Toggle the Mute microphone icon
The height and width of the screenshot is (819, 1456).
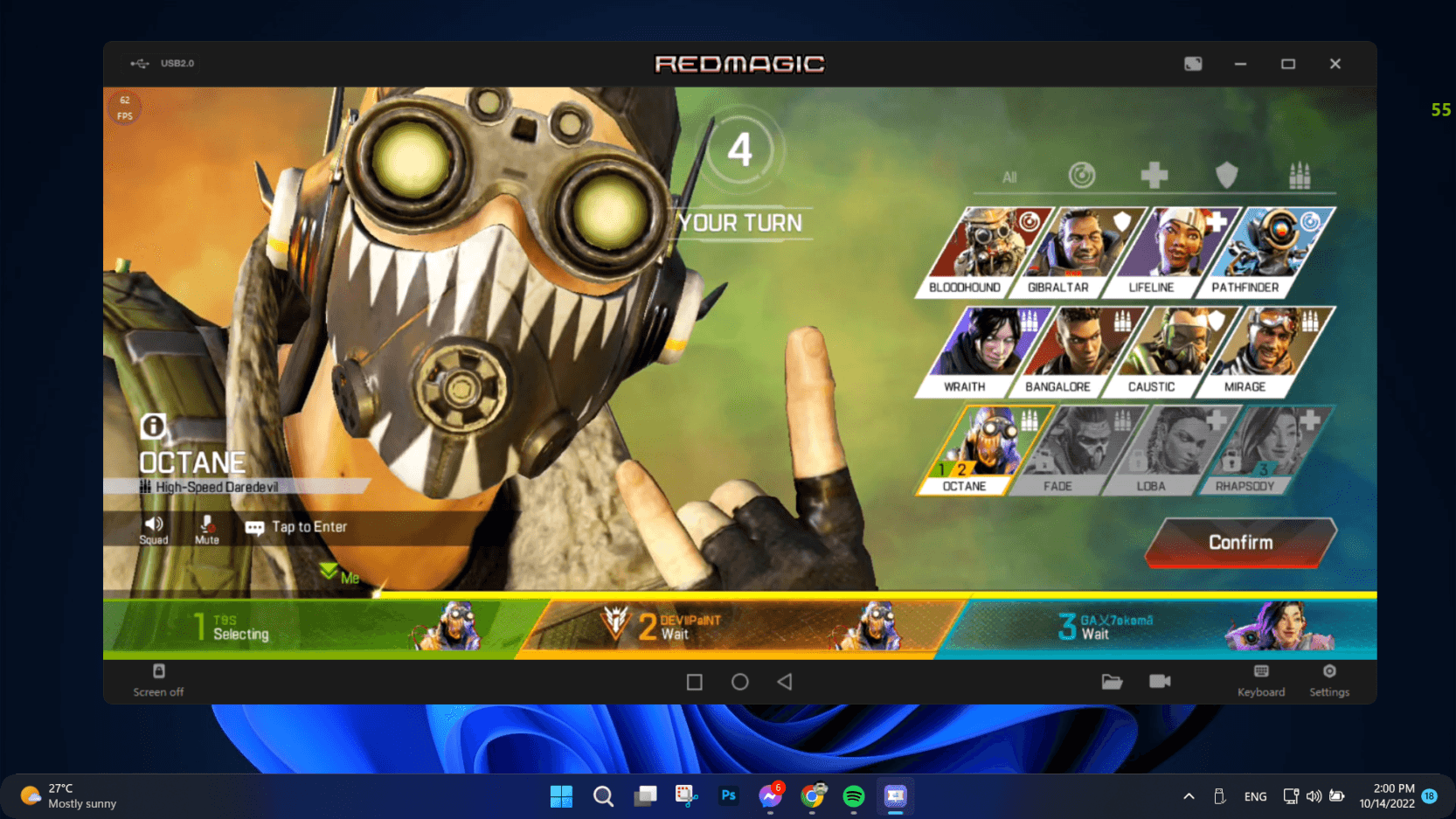point(207,530)
